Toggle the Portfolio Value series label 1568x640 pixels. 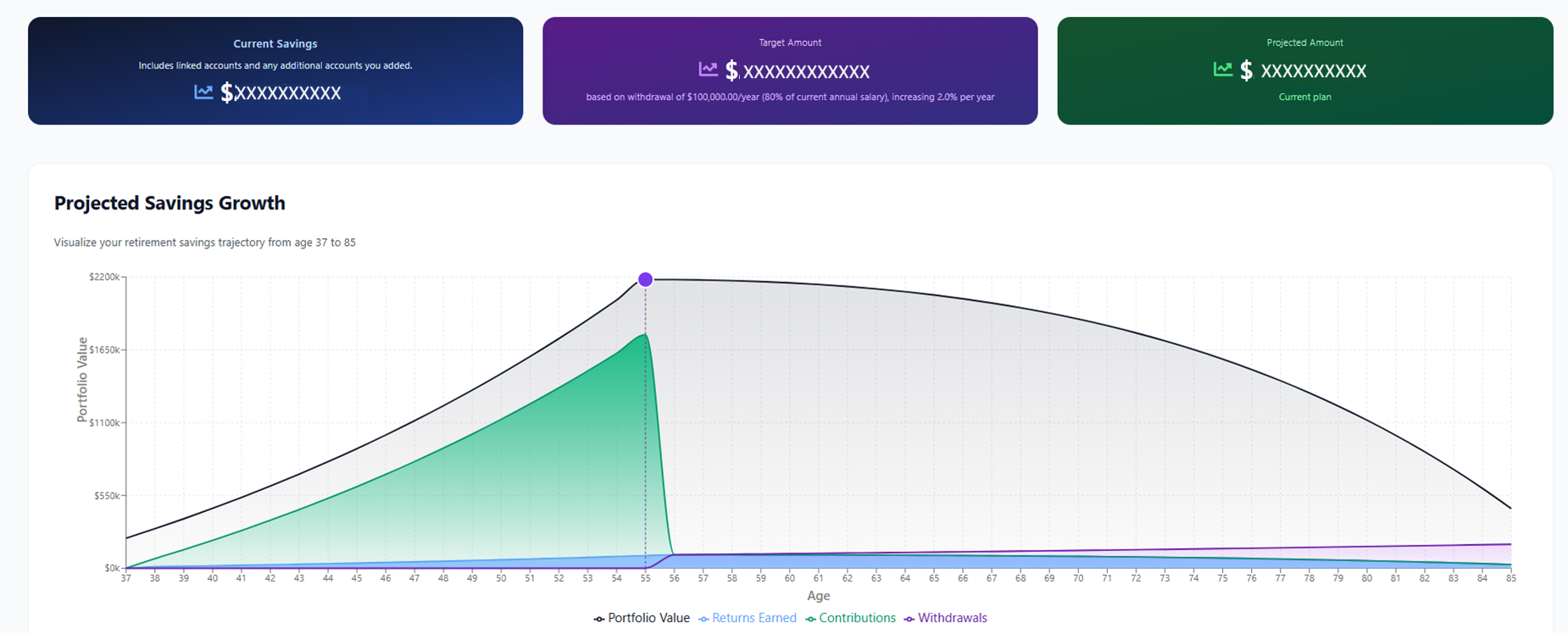coord(648,618)
